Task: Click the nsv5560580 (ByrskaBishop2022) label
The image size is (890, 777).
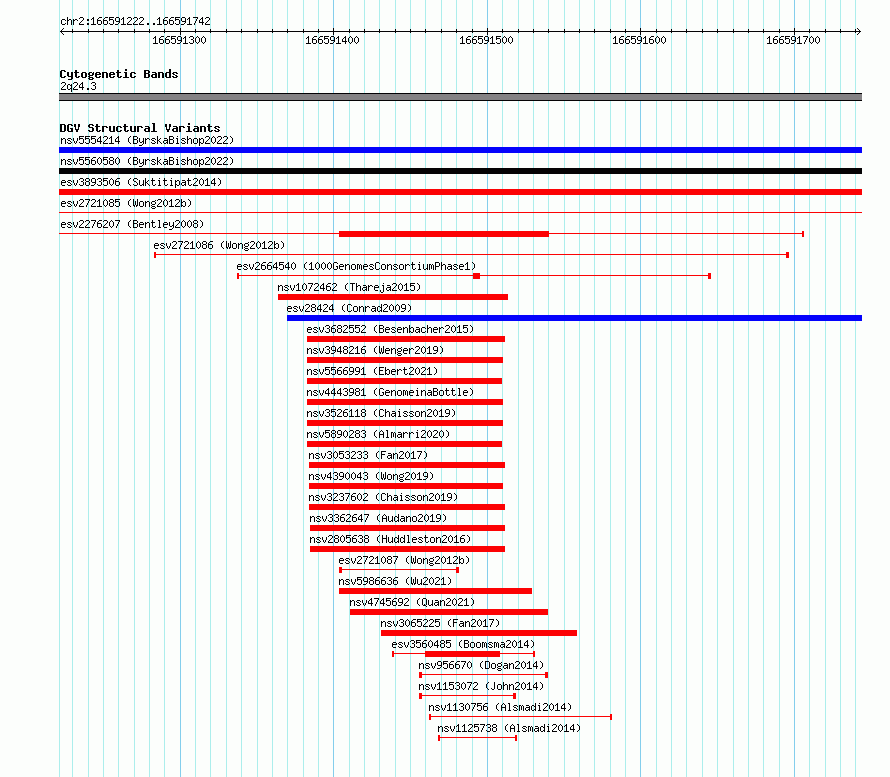Action: [x=147, y=161]
